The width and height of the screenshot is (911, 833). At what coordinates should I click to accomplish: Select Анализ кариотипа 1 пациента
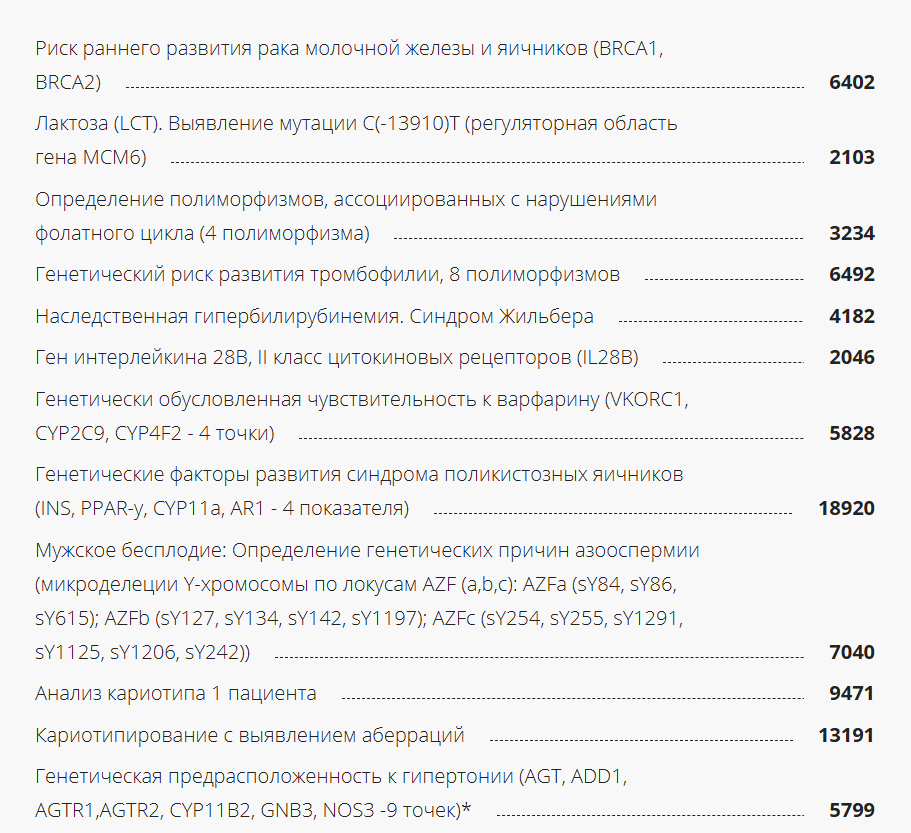[x=176, y=693]
